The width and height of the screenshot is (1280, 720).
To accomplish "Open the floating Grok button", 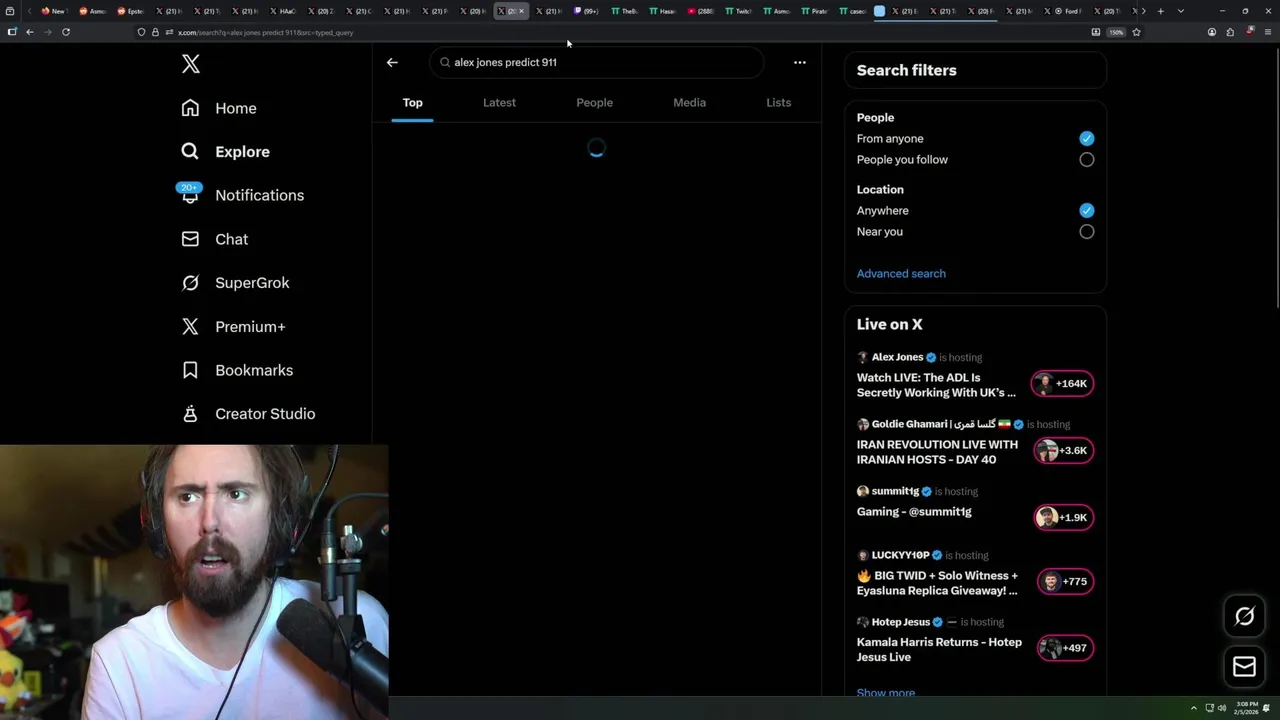I will [1244, 616].
